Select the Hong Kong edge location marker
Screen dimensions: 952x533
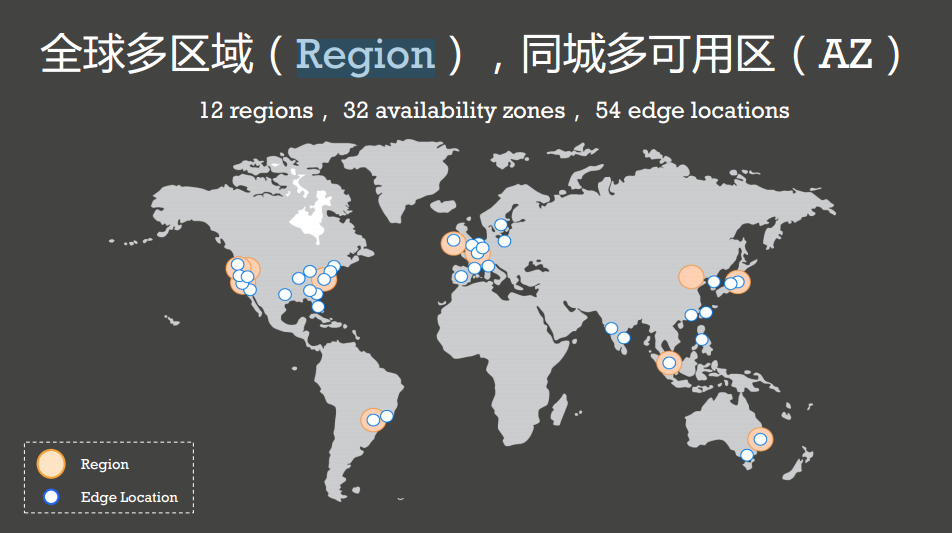[691, 314]
